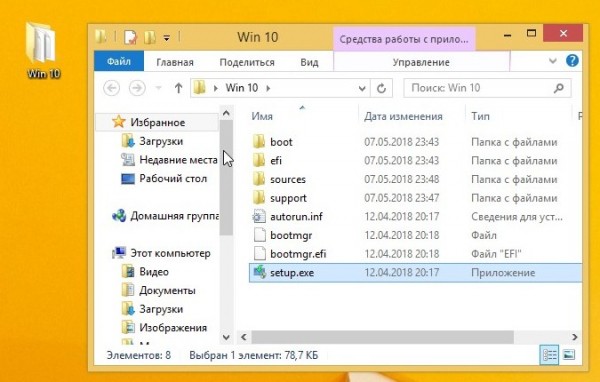600x382 pixels.
Task: Select the support folder
Action: click(280, 198)
